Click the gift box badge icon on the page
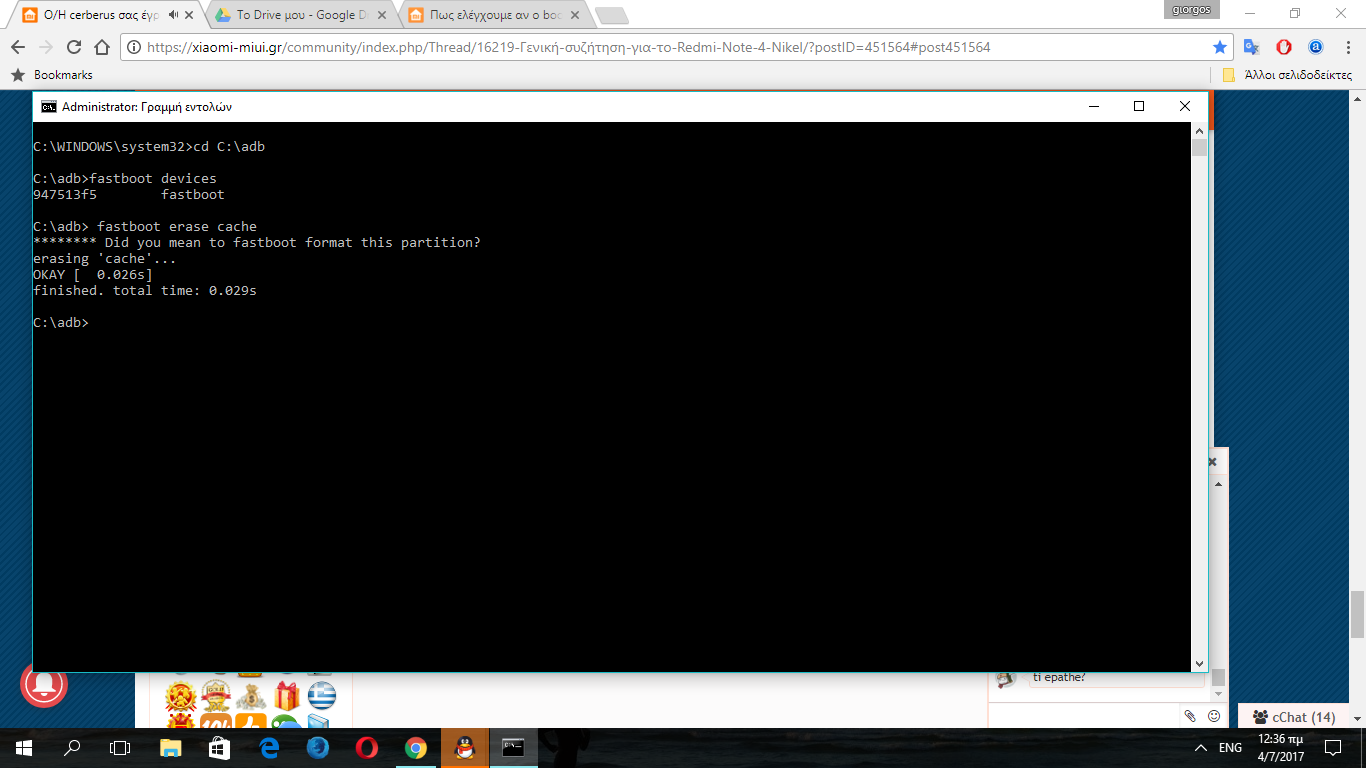Image resolution: width=1366 pixels, height=768 pixels. pos(287,695)
